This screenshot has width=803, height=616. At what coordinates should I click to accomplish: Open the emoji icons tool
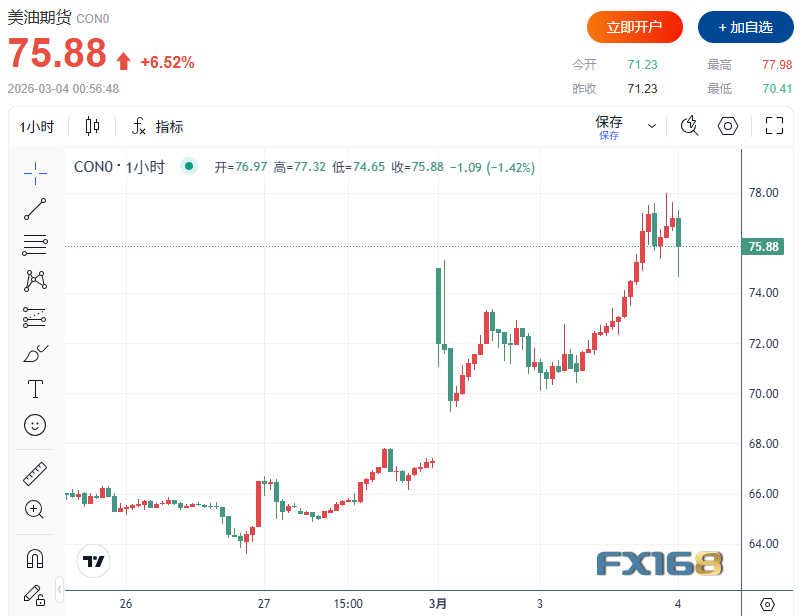tap(35, 425)
